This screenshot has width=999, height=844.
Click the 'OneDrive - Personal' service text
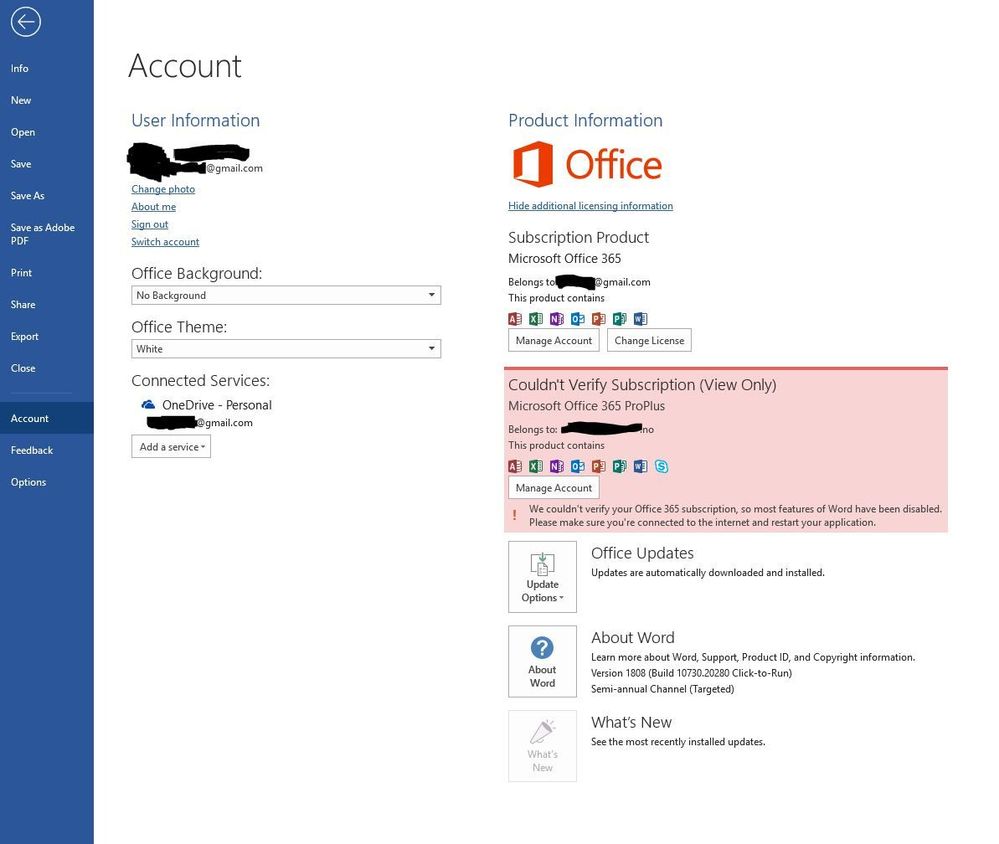(x=217, y=405)
